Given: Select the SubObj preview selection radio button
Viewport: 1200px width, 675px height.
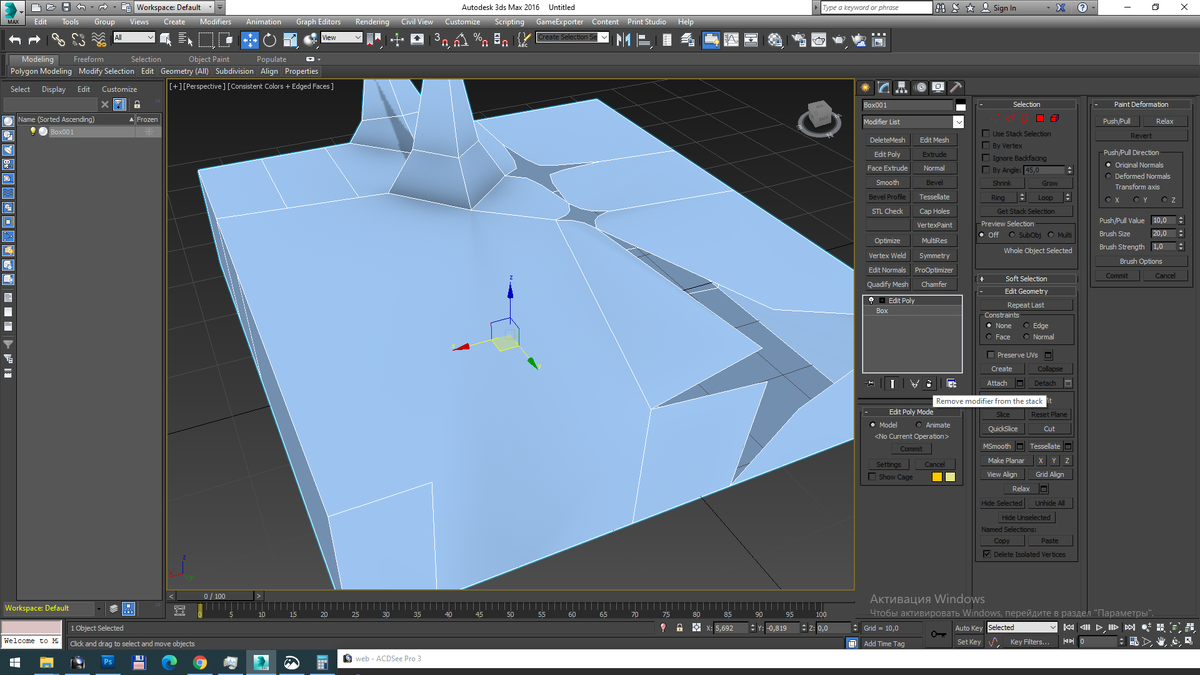Looking at the screenshot, I should [x=1012, y=235].
